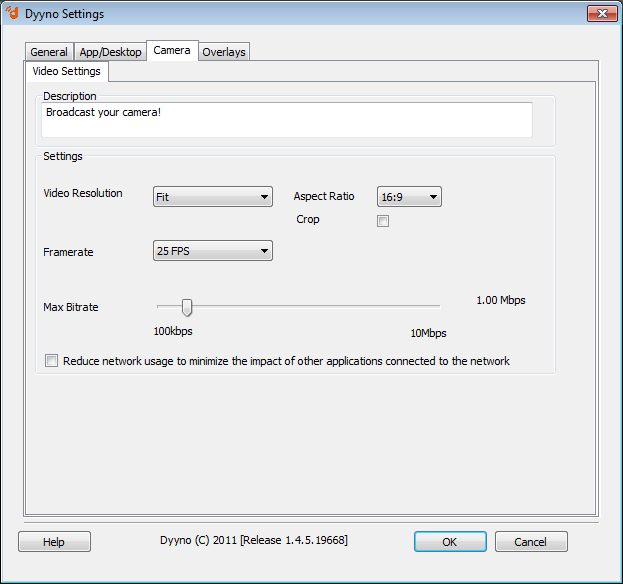Click in the Description text field
The width and height of the screenshot is (623, 584).
(288, 119)
